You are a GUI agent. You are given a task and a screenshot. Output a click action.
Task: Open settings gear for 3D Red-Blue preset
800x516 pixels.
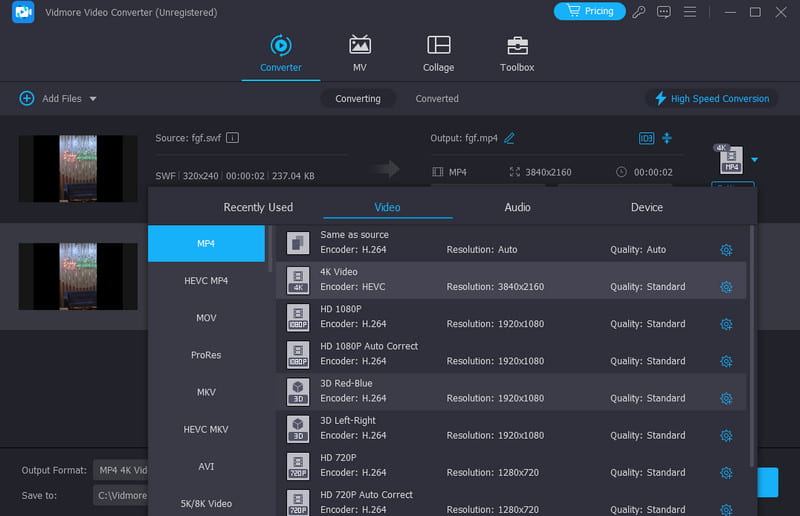click(x=726, y=398)
